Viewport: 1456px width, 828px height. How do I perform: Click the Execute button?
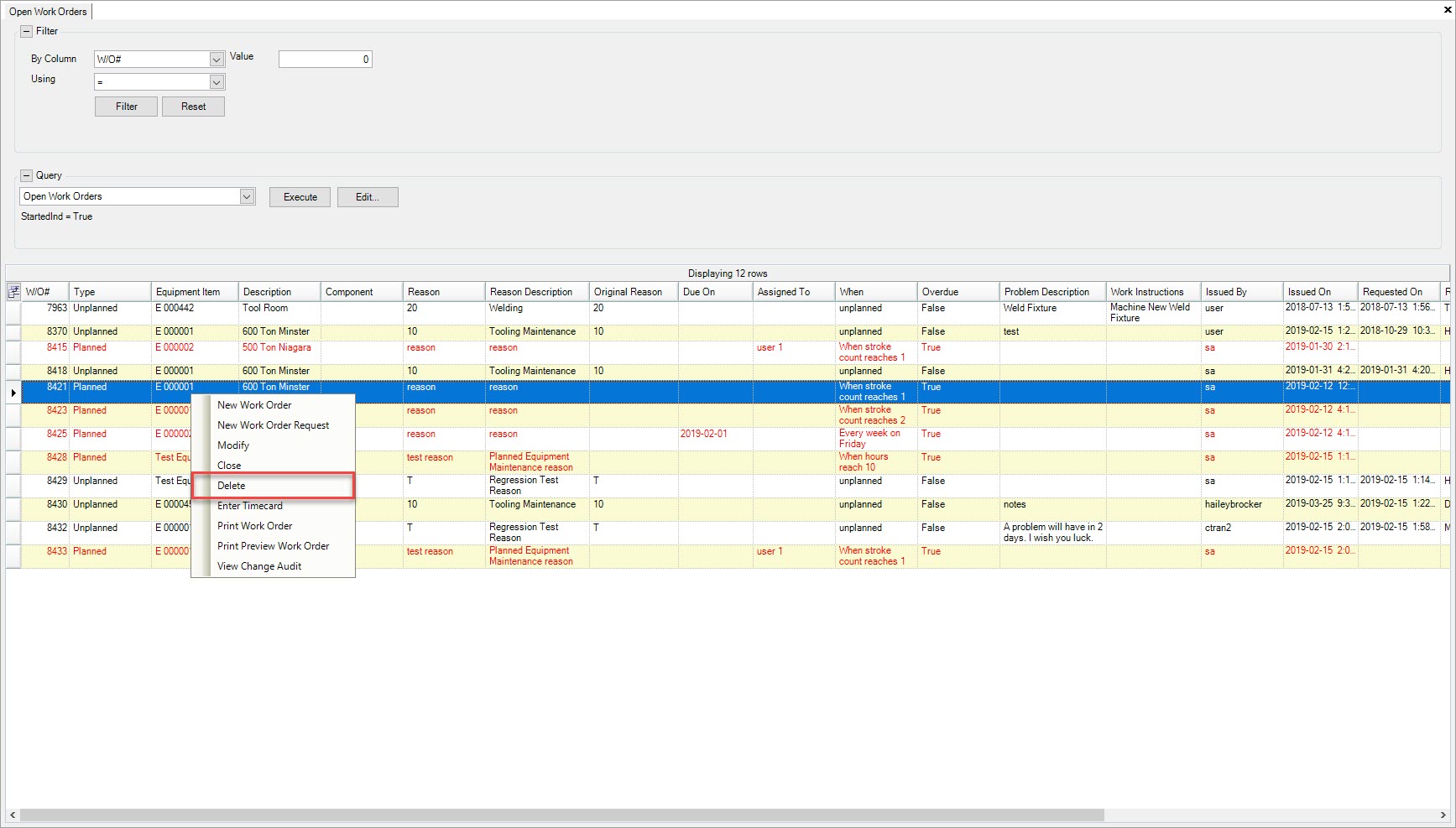click(300, 197)
